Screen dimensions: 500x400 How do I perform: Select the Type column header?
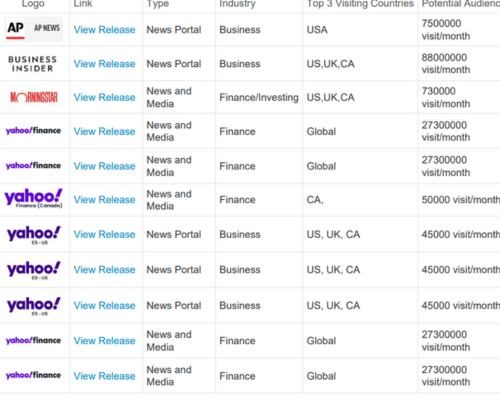coord(158,4)
